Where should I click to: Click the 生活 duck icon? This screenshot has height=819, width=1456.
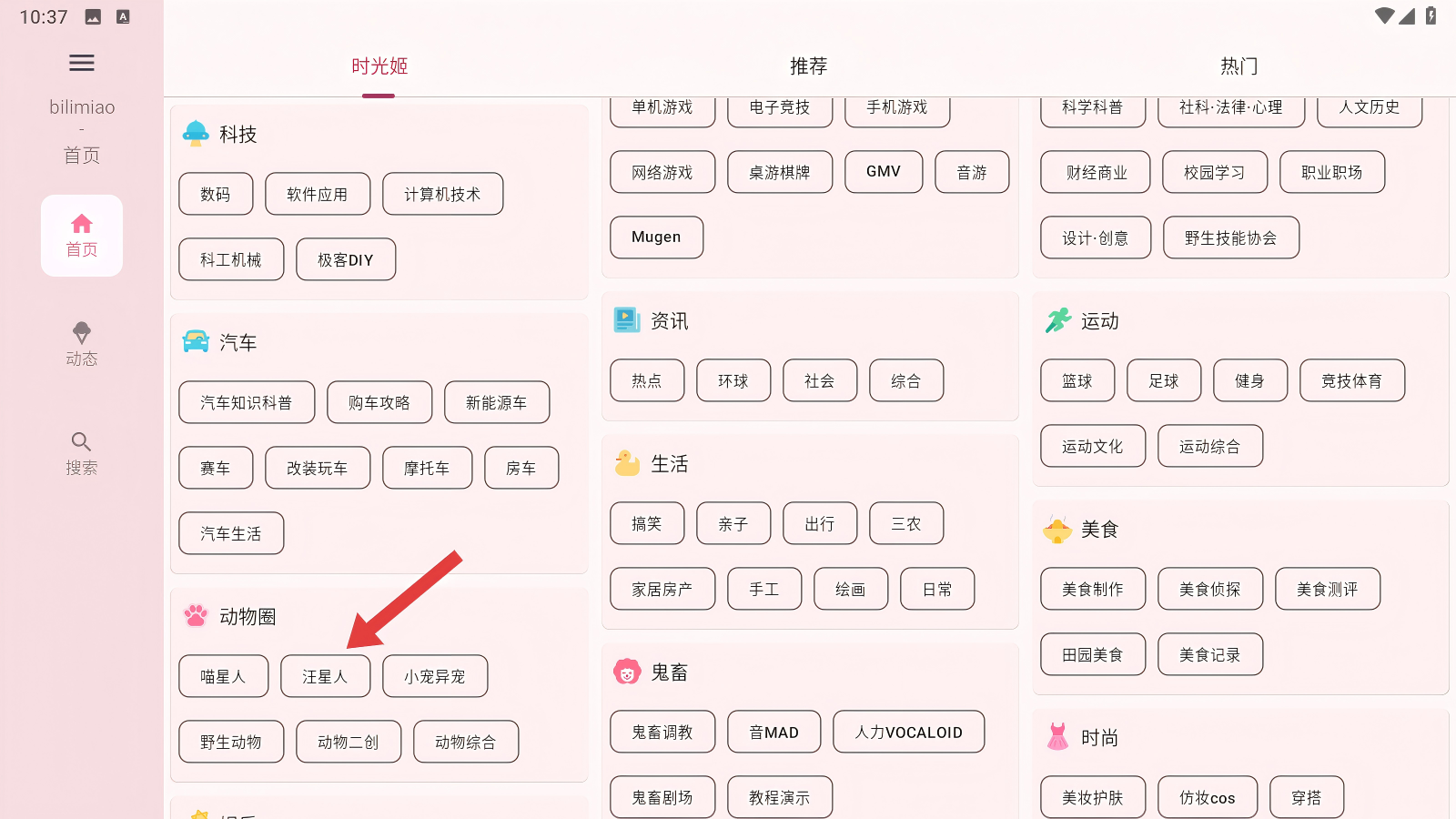tap(627, 463)
